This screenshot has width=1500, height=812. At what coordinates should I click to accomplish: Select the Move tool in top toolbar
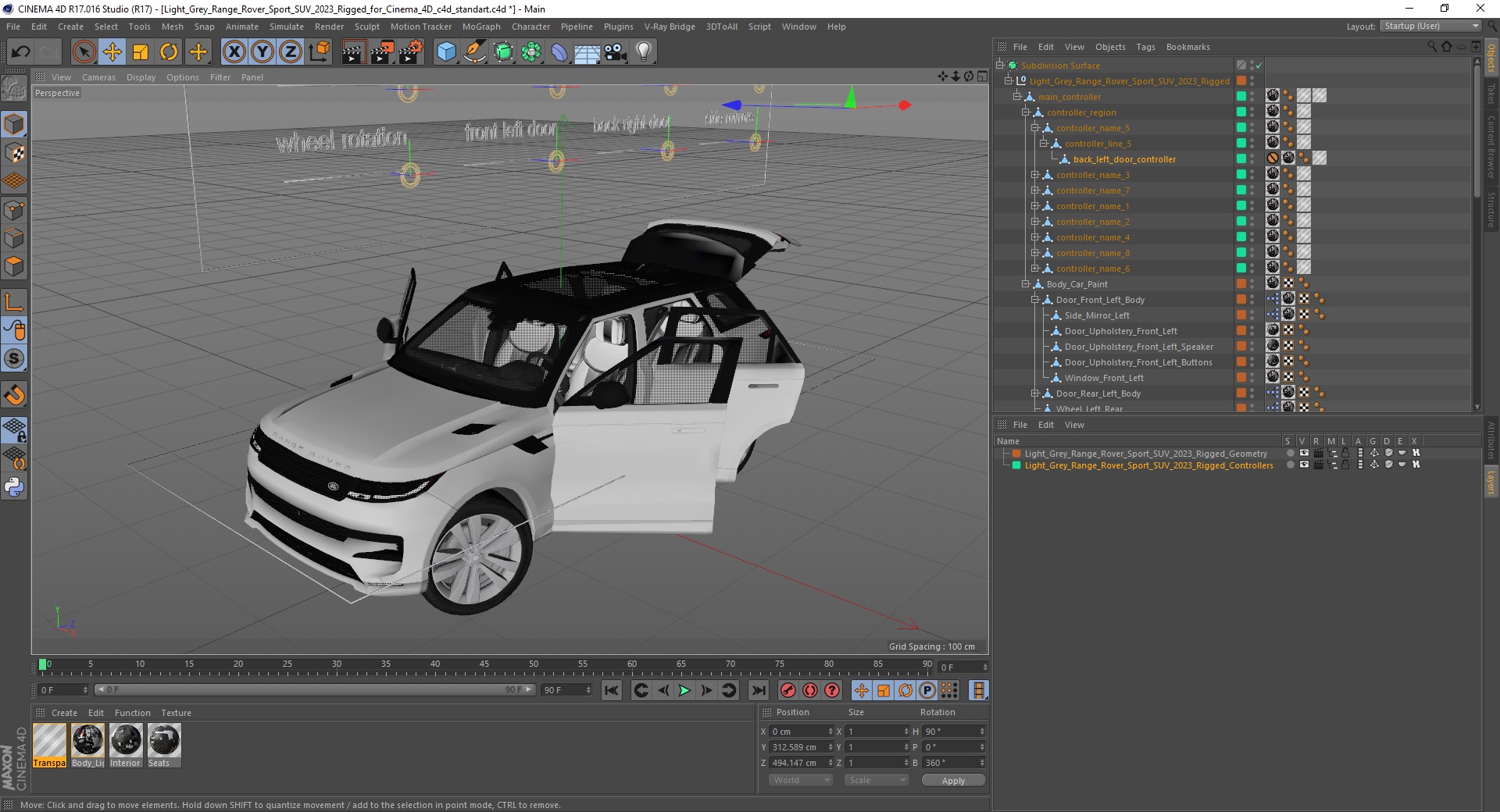click(112, 52)
